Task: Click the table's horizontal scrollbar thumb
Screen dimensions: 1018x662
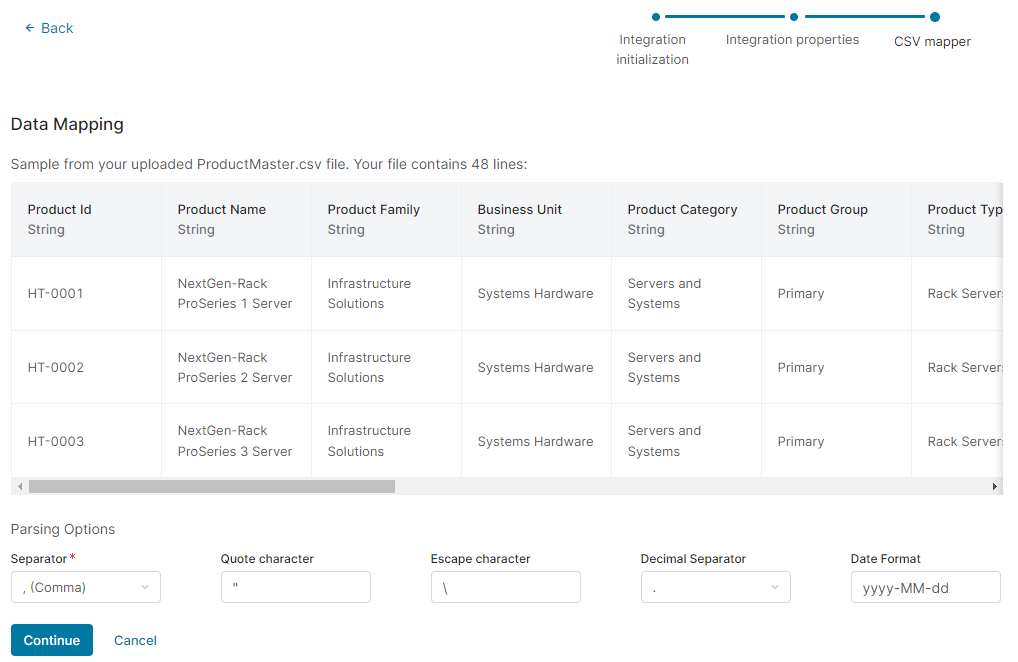Action: pos(212,487)
